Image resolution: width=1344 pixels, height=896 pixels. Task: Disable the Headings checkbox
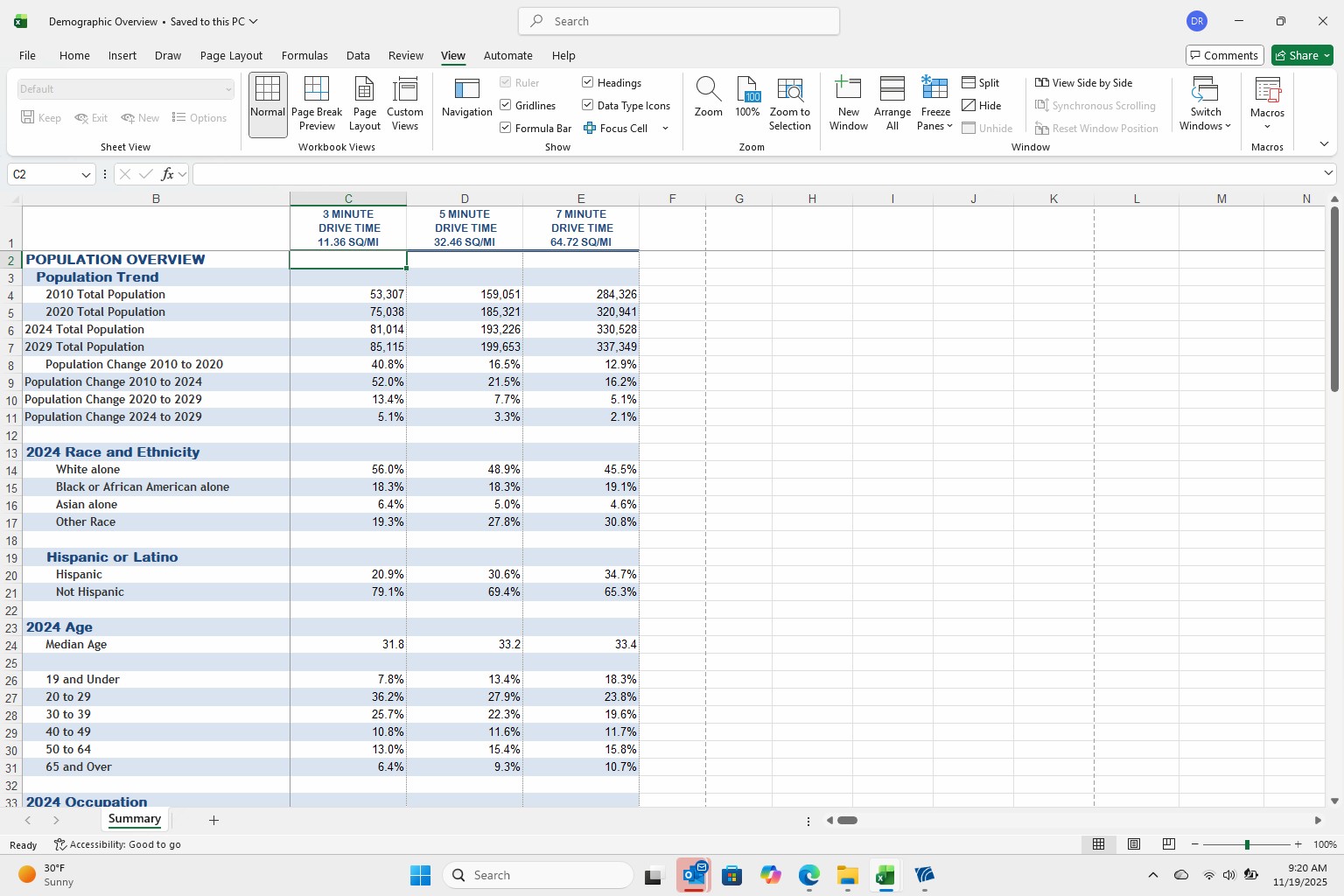pos(588,83)
